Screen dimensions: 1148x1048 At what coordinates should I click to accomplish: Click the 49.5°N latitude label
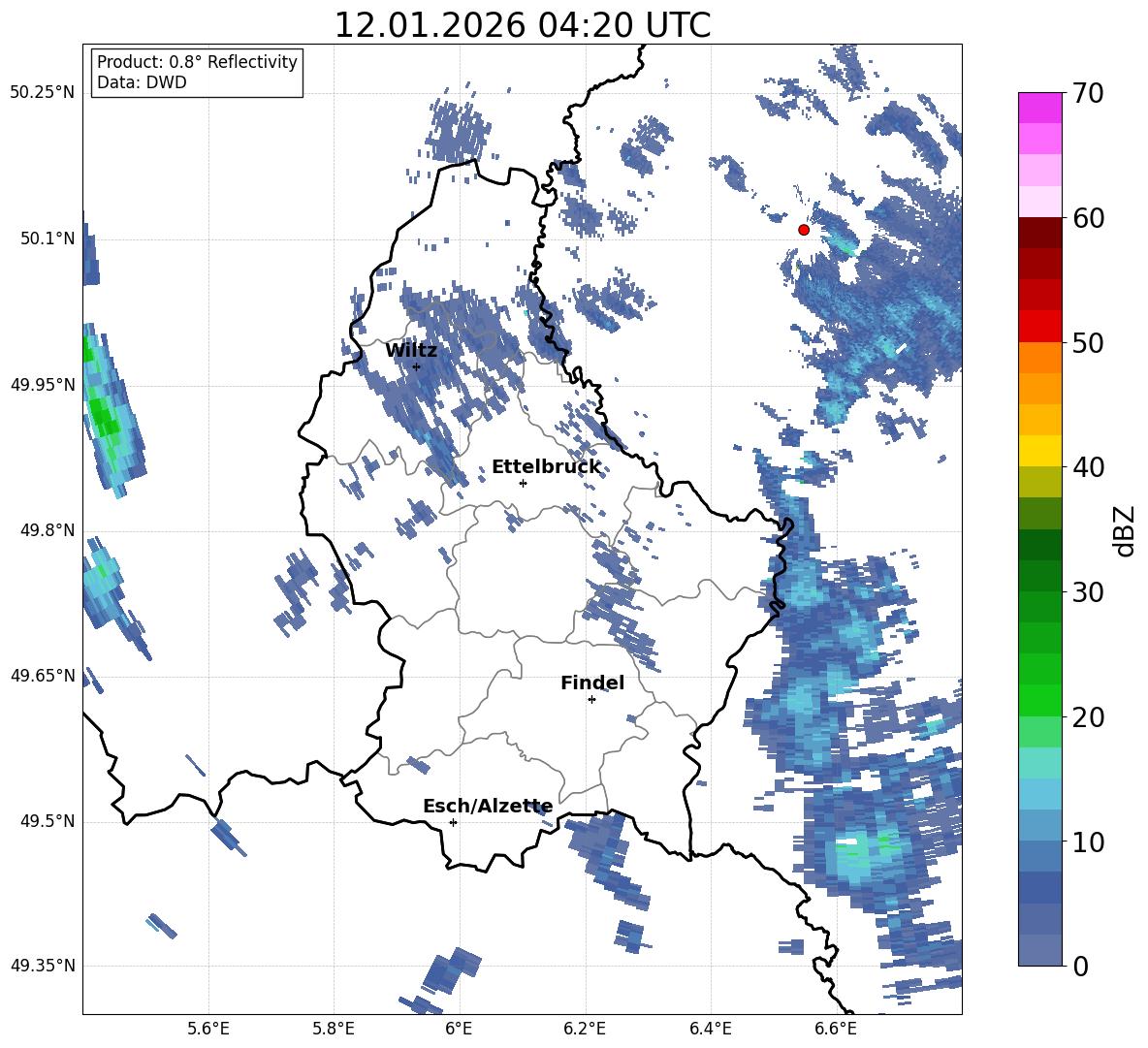(x=48, y=821)
